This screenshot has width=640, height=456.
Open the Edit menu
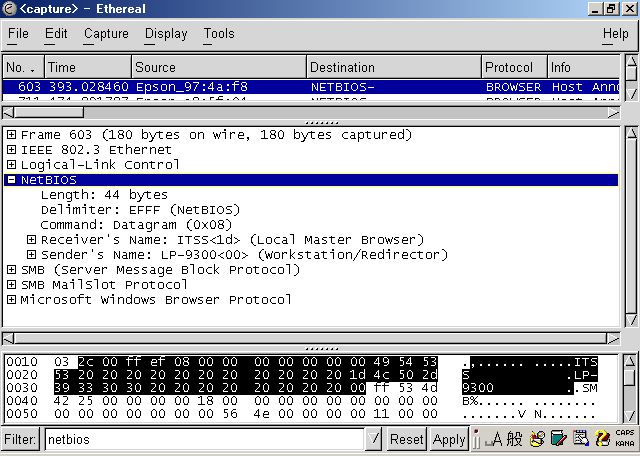point(56,33)
